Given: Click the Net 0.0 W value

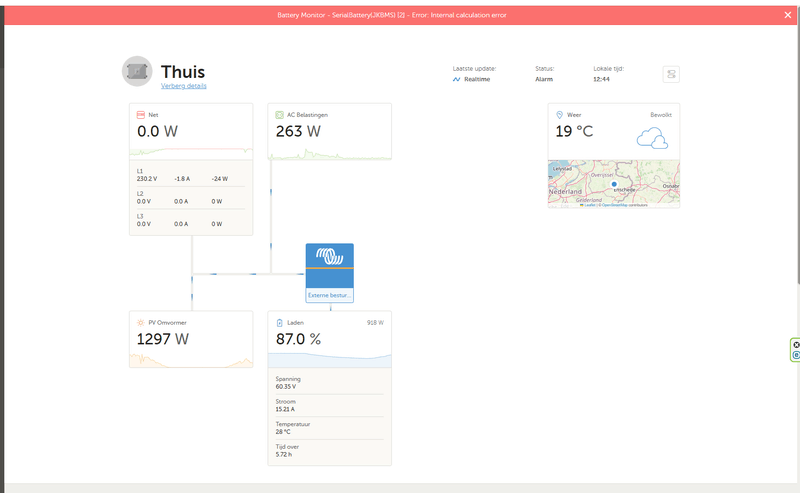Looking at the screenshot, I should (158, 132).
